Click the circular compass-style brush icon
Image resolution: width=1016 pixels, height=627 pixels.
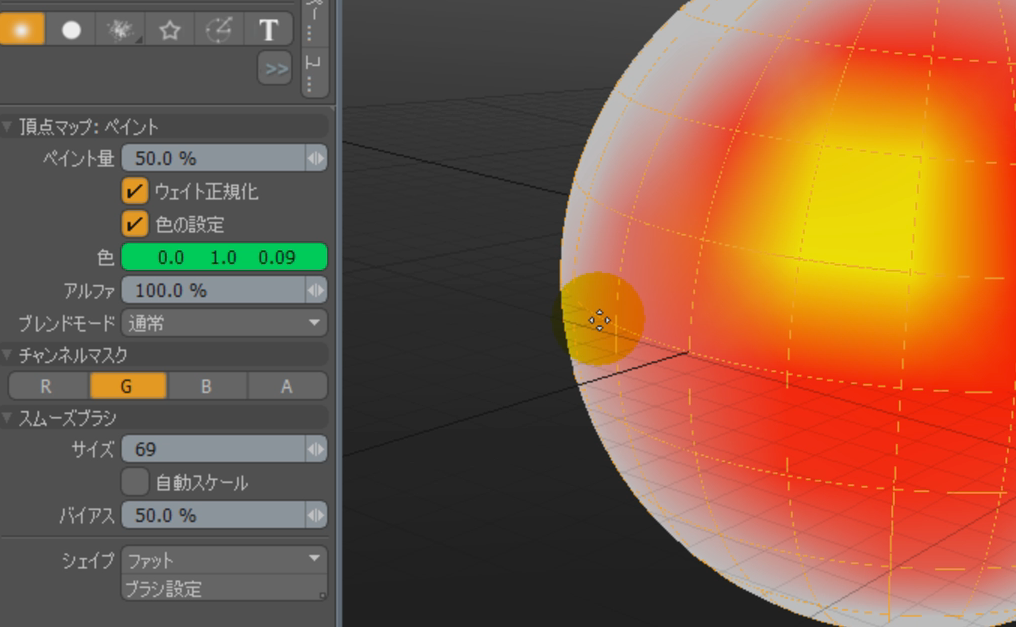(219, 30)
